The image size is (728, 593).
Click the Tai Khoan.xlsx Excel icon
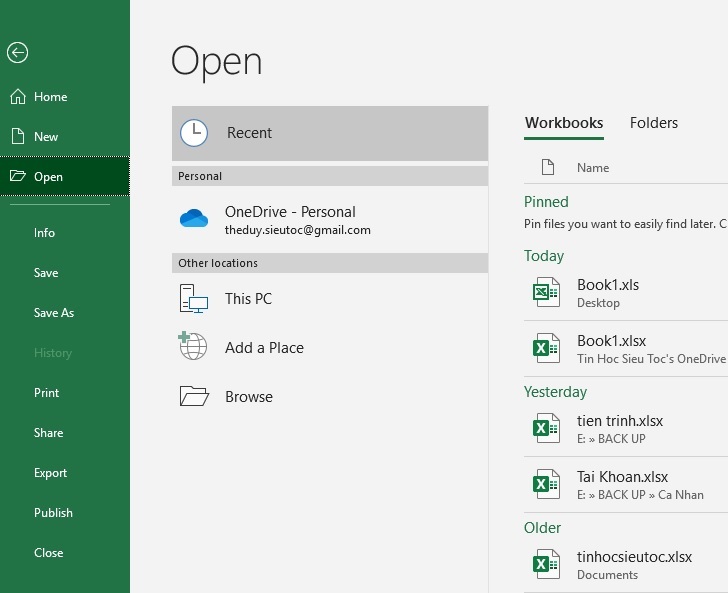pos(546,484)
